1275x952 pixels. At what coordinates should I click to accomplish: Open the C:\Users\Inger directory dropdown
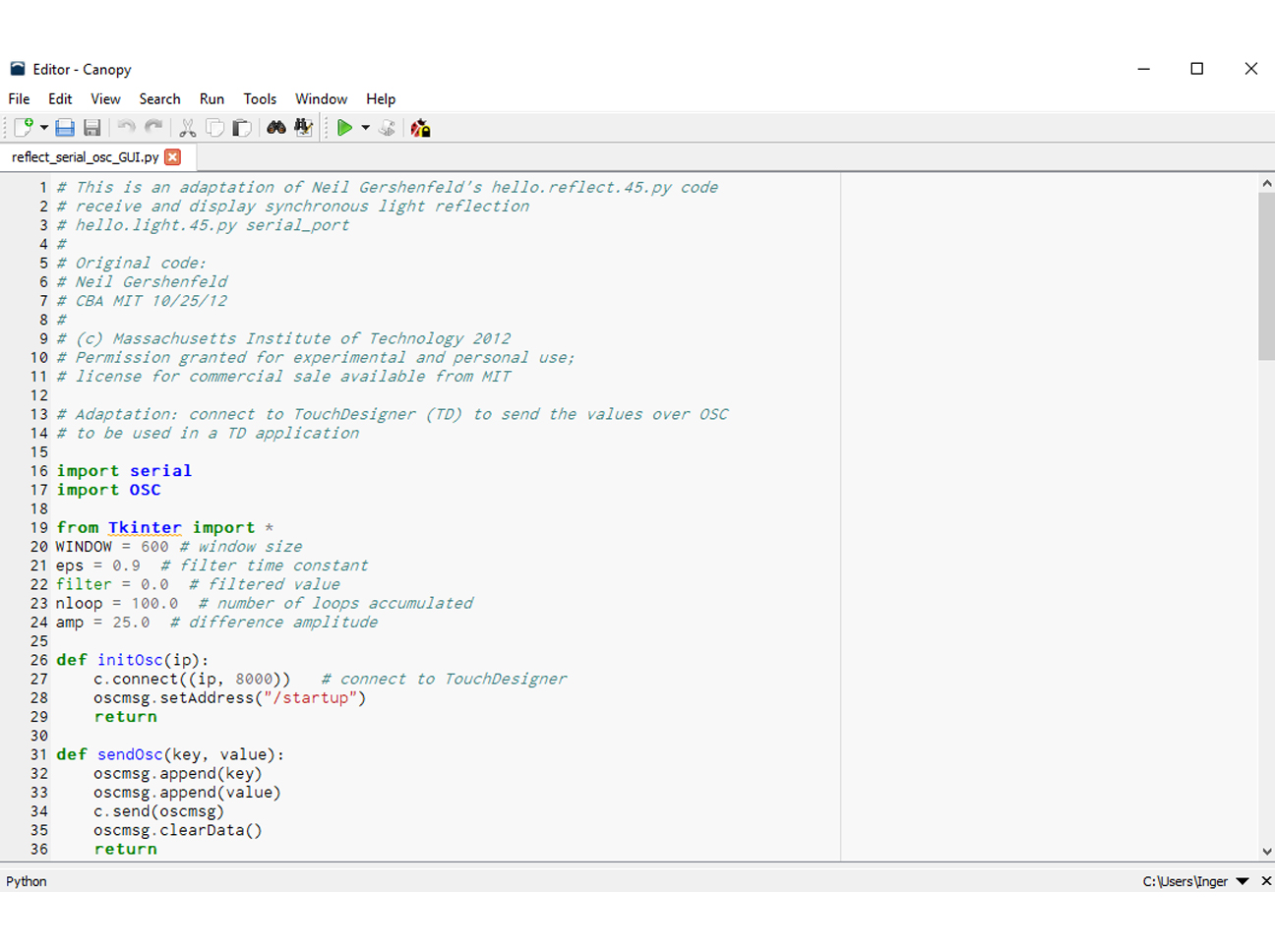[1243, 882]
